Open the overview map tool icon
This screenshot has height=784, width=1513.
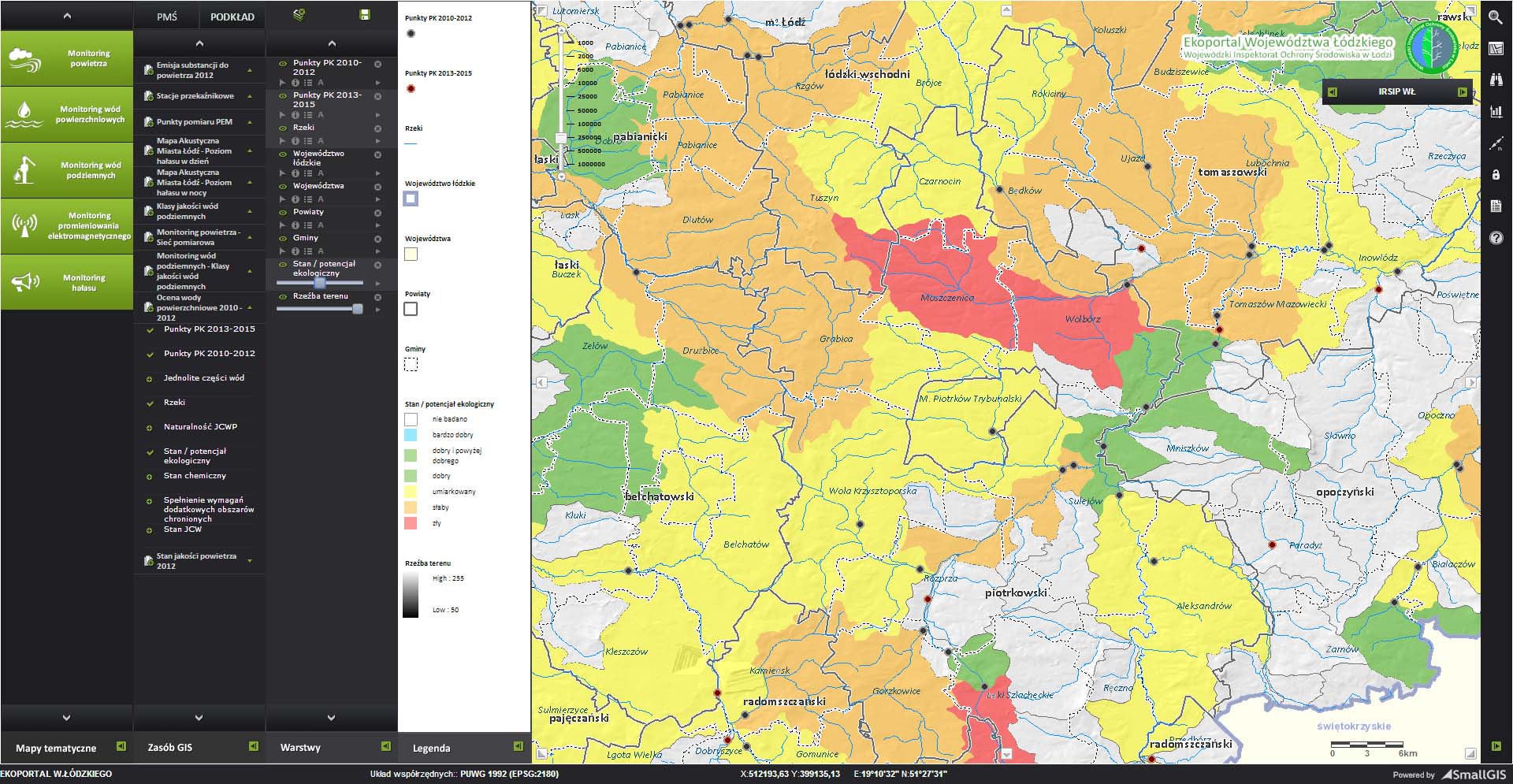point(1496,48)
